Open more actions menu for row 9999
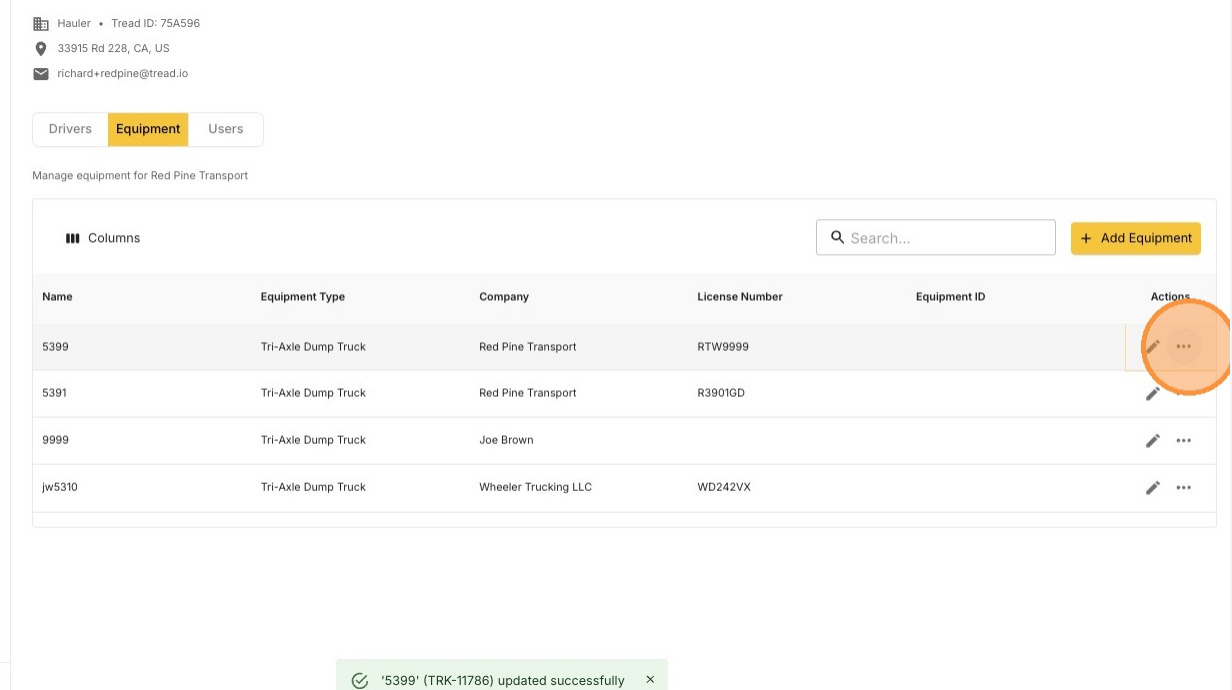 [x=1184, y=440]
